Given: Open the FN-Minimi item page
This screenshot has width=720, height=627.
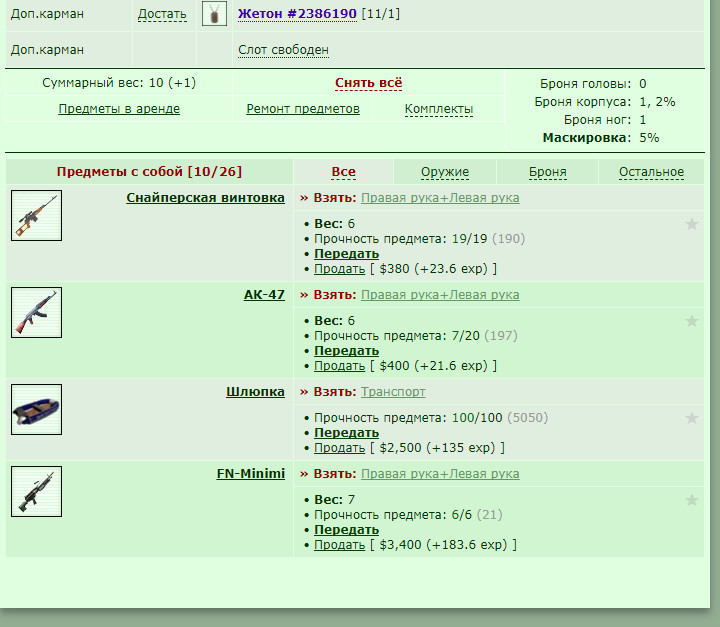Looking at the screenshot, I should click(x=251, y=474).
